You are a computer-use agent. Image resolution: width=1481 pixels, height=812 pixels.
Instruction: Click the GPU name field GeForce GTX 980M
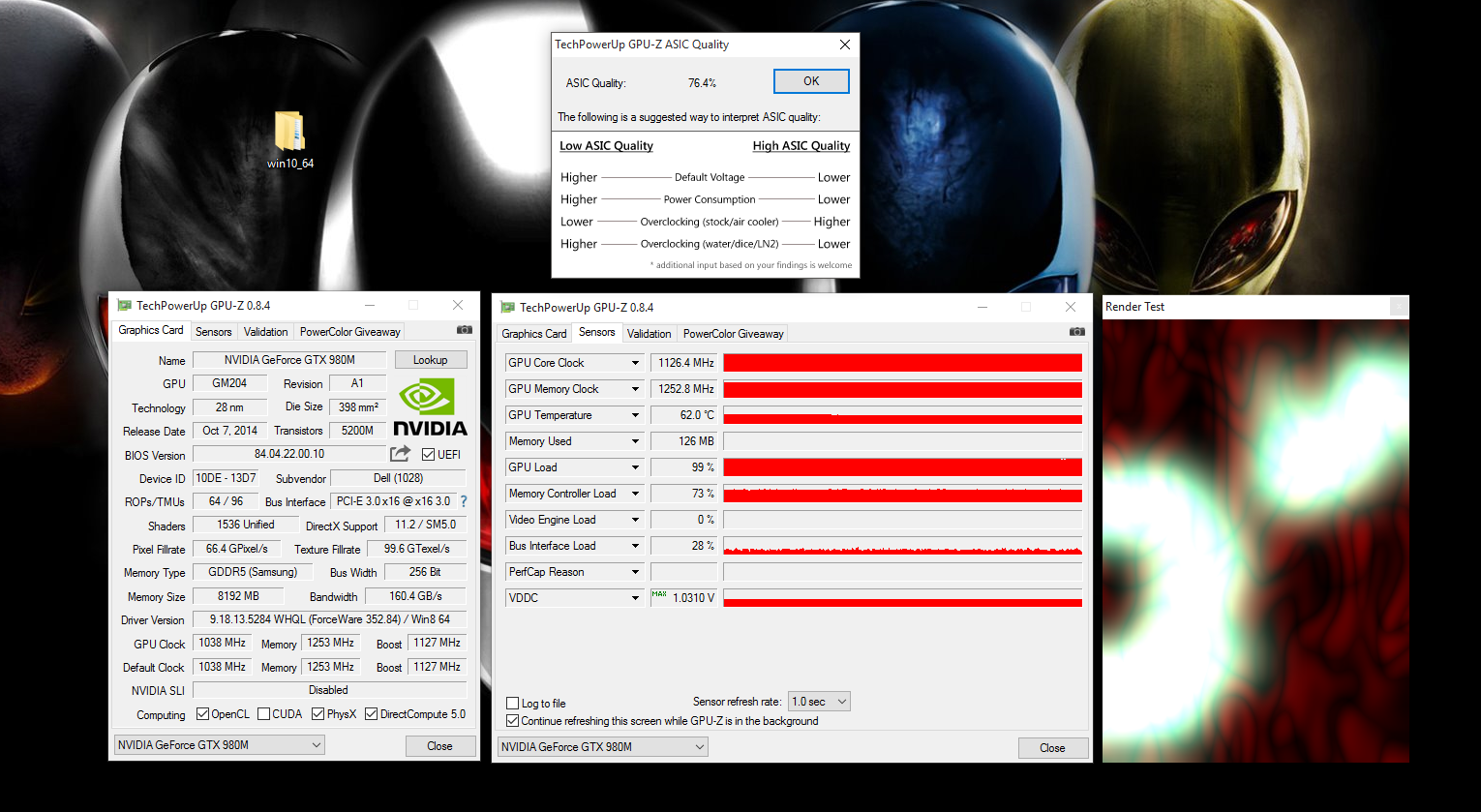pyautogui.click(x=289, y=360)
